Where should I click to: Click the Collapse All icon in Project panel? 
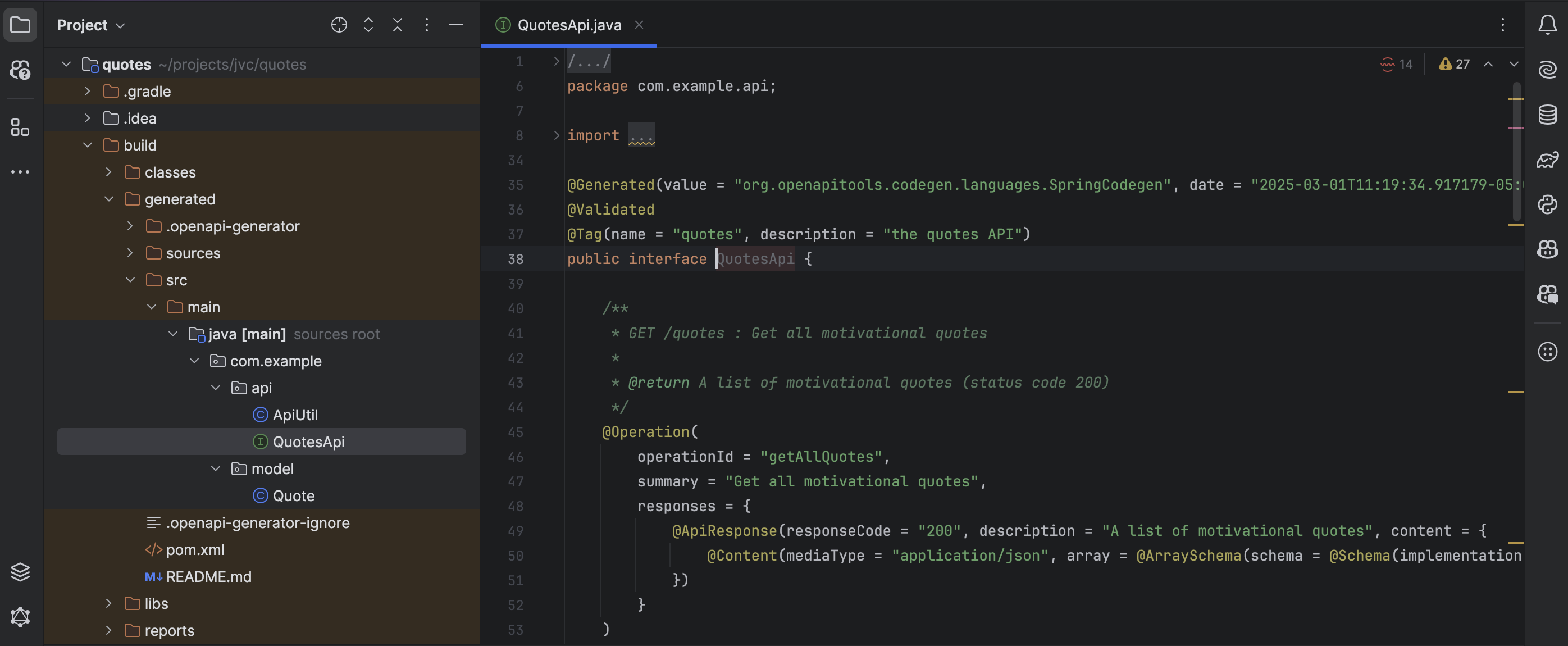coord(398,25)
